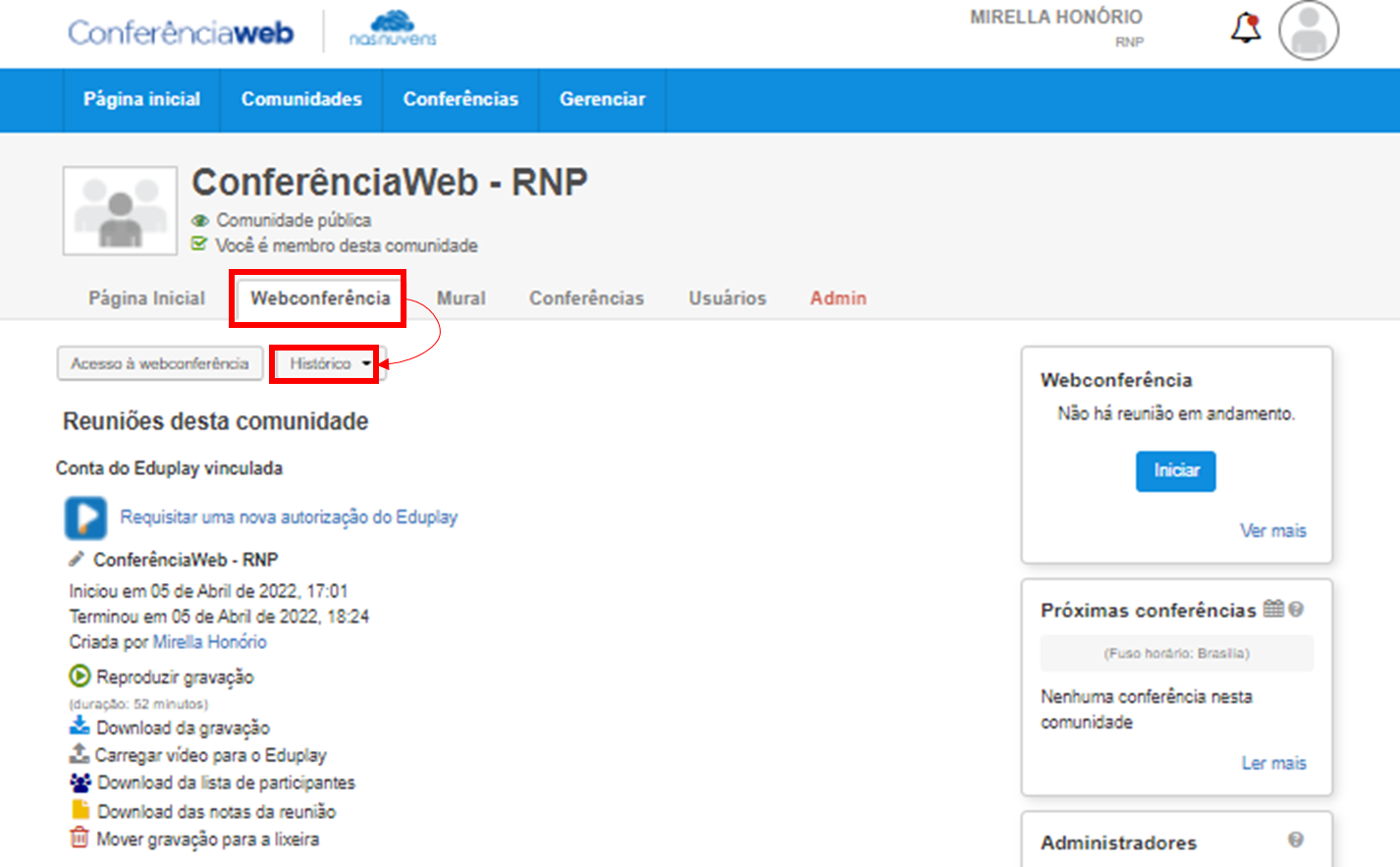Screen dimensions: 1400x867
Task: Select the Webconferência tab
Action: [320, 298]
